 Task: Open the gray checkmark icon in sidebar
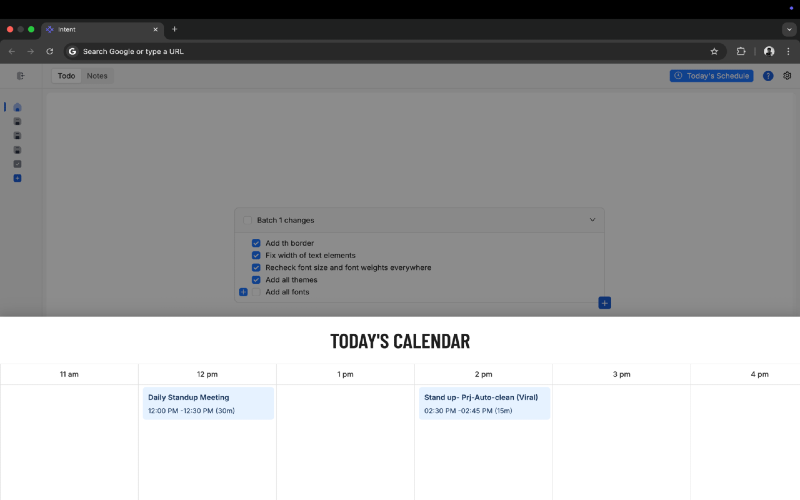pos(17,164)
